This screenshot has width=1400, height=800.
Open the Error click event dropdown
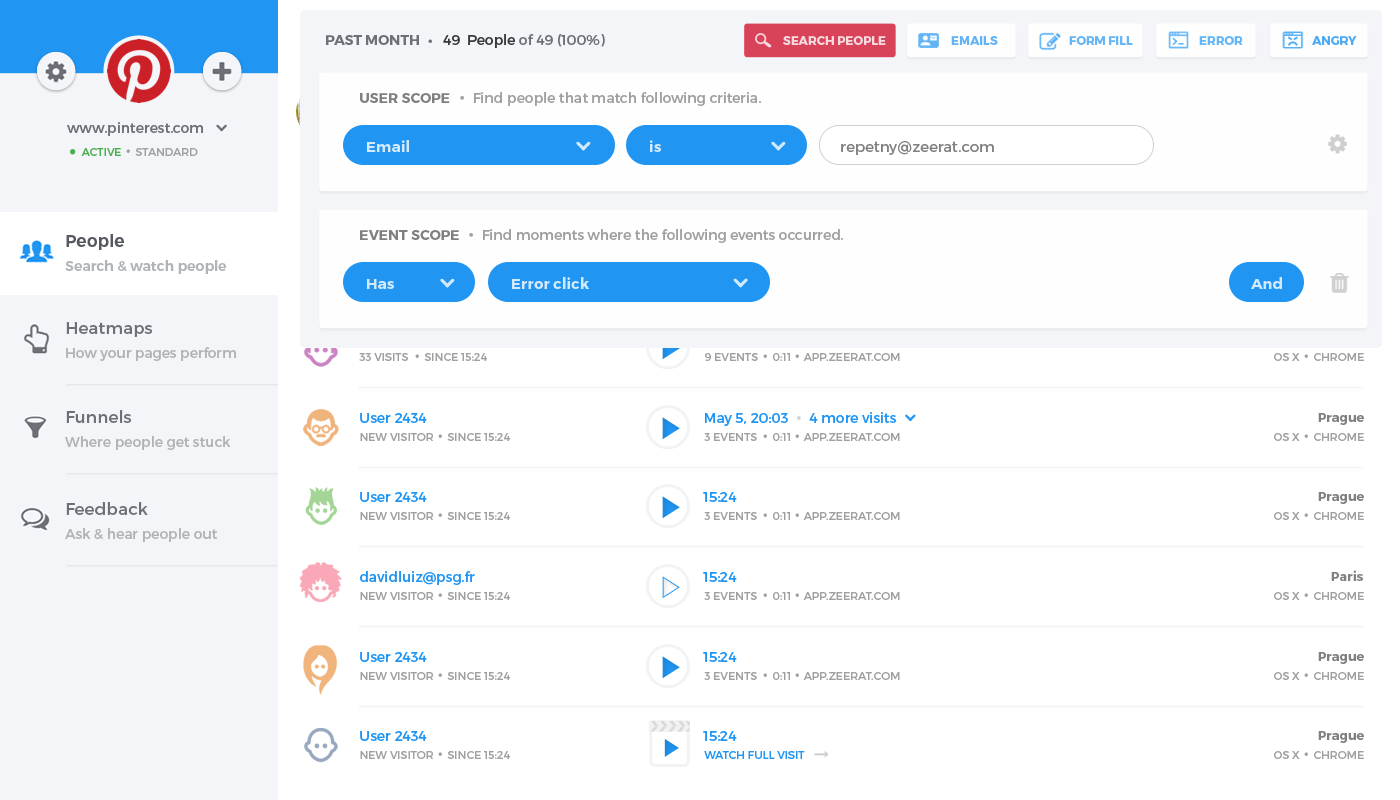[628, 283]
